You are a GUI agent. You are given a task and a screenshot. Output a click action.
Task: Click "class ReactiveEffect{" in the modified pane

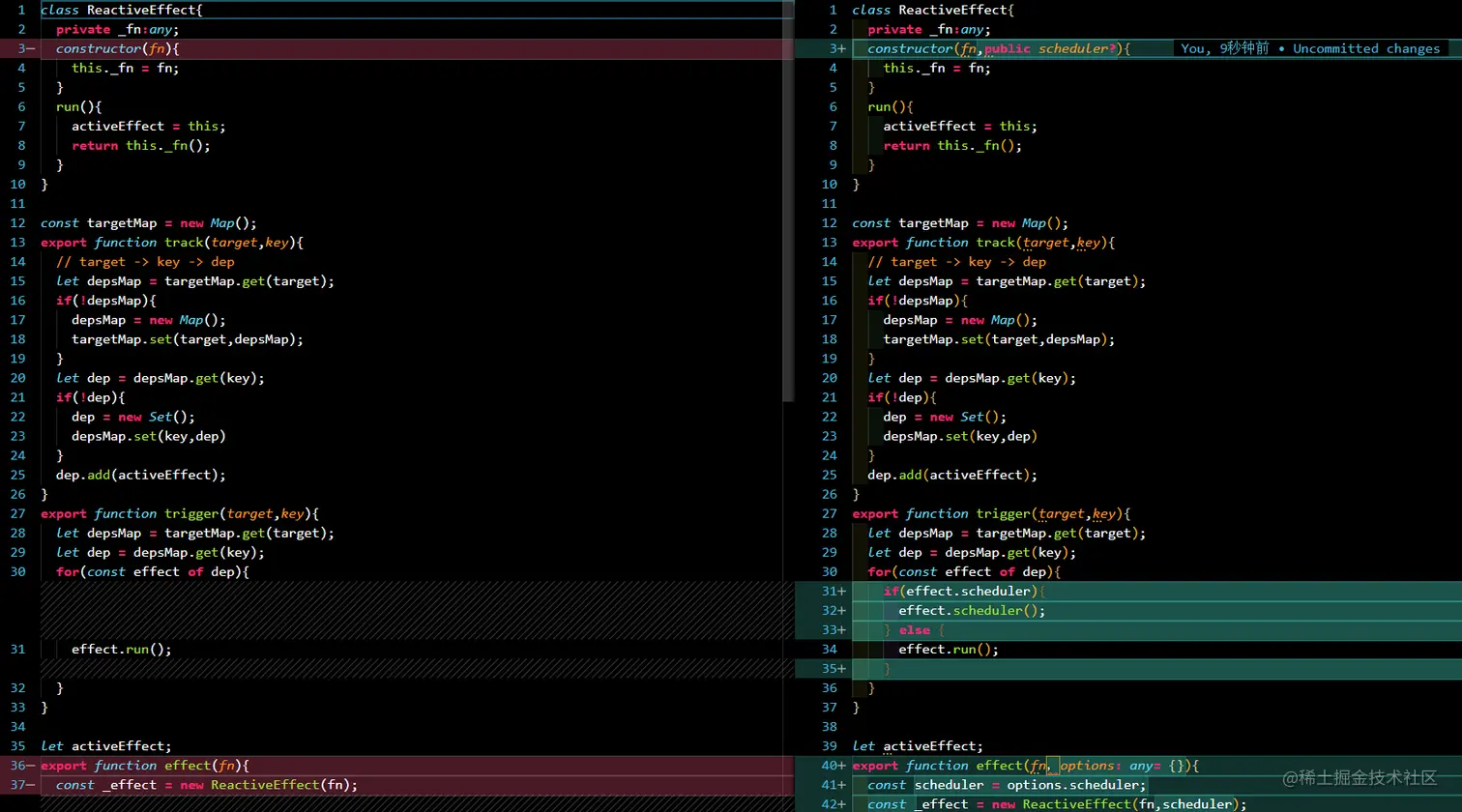(x=933, y=10)
